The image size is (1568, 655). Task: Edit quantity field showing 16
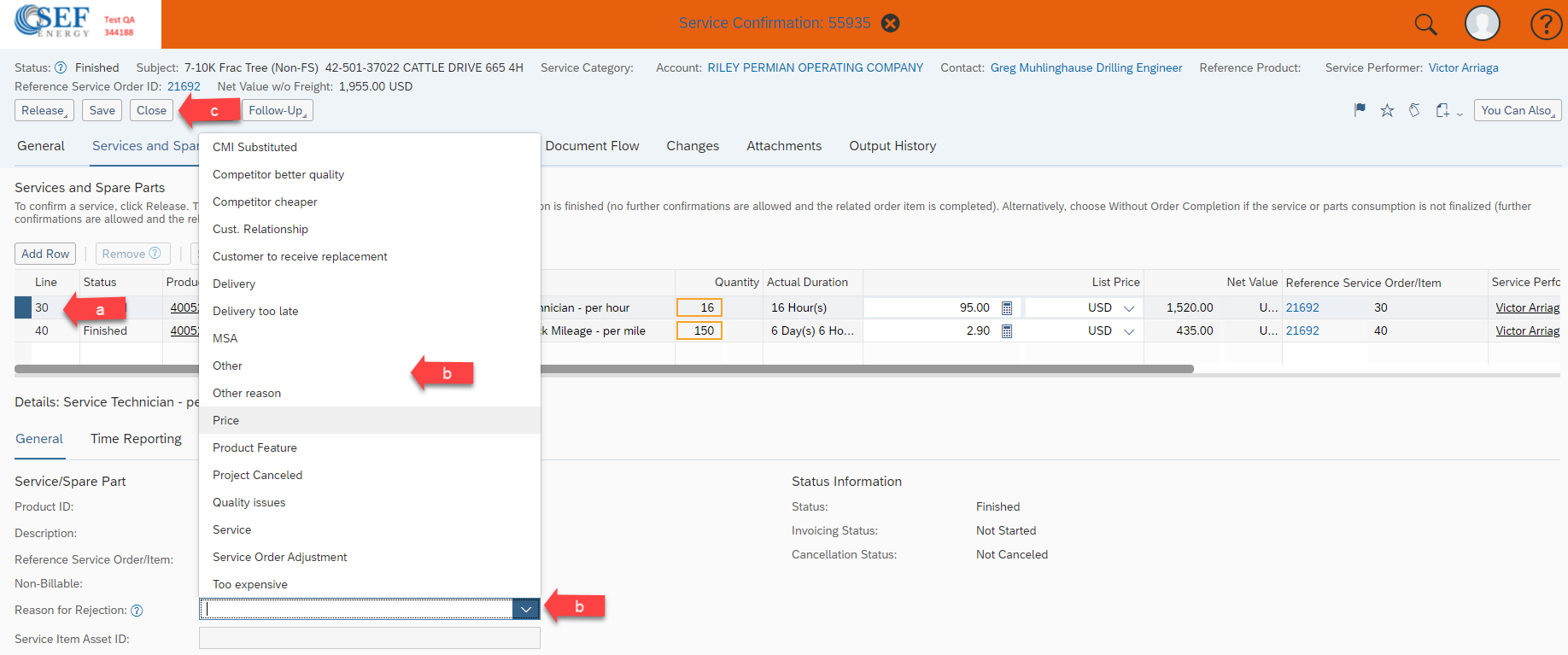pyautogui.click(x=699, y=307)
